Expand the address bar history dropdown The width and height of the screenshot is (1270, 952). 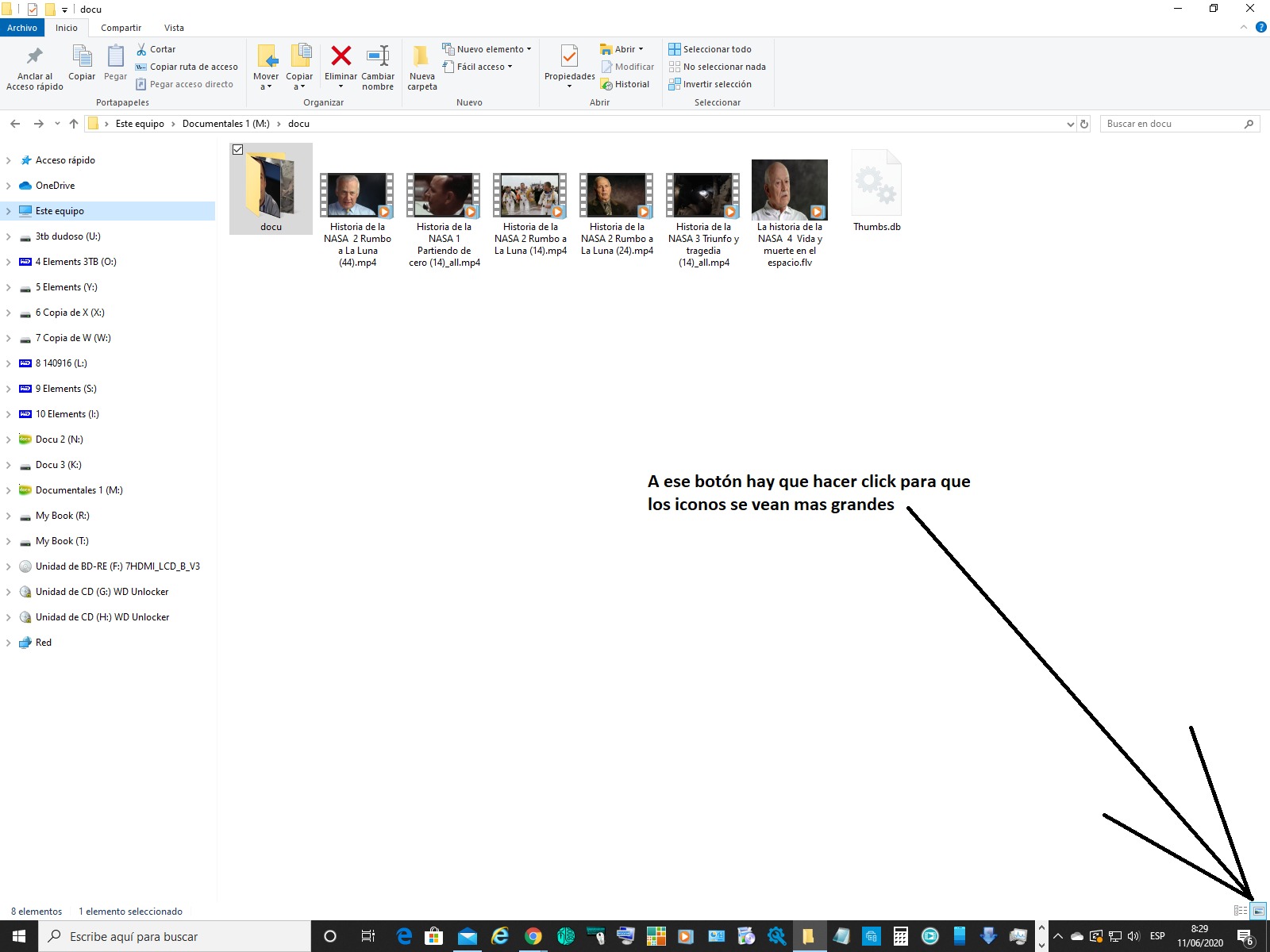[1070, 124]
